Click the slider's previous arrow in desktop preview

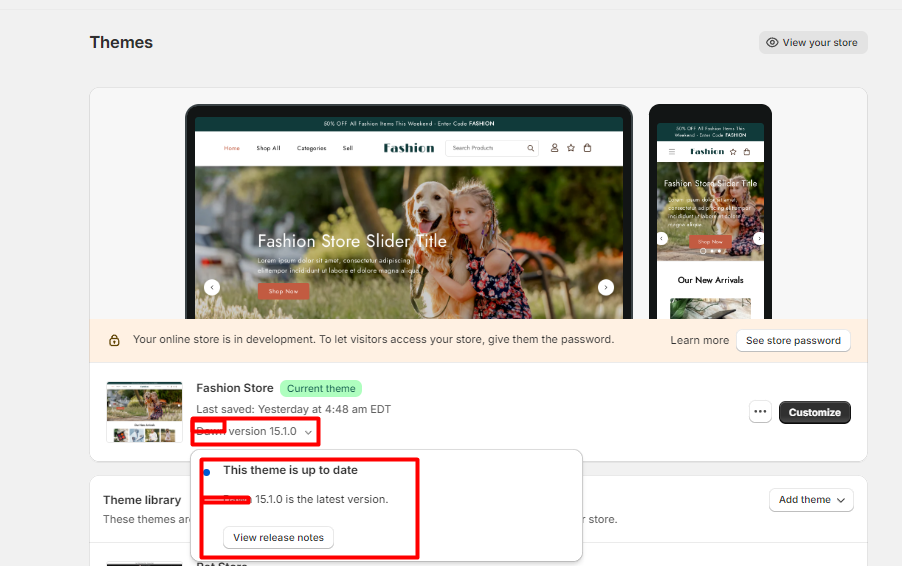pyautogui.click(x=212, y=287)
